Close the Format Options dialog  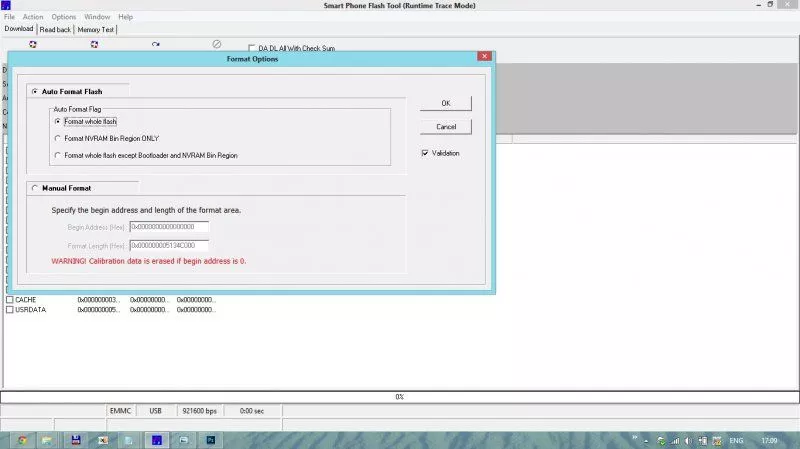(x=484, y=58)
